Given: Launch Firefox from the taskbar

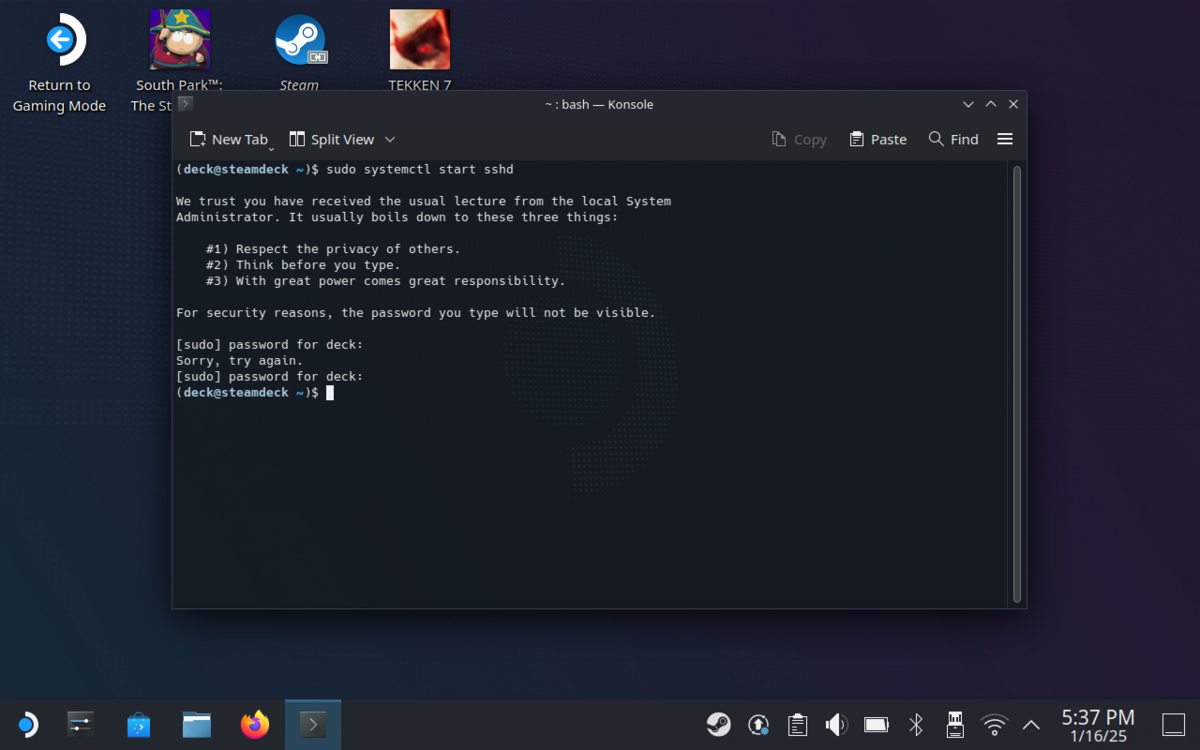Looking at the screenshot, I should (255, 724).
